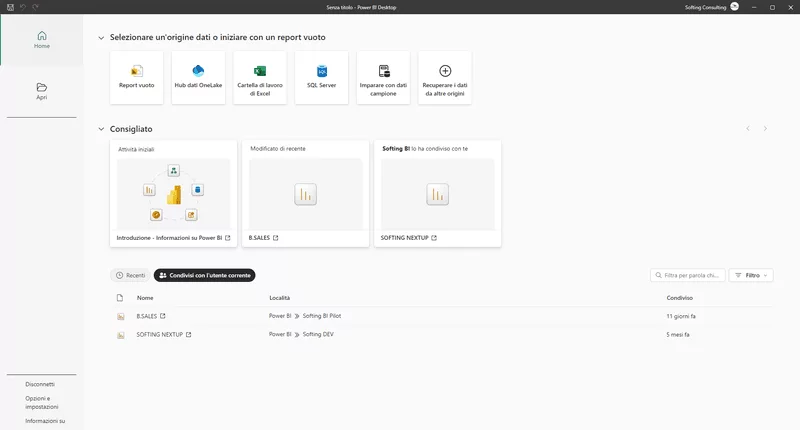800x430 pixels.
Task: Open the Hub dati OneLake source
Action: 198,78
